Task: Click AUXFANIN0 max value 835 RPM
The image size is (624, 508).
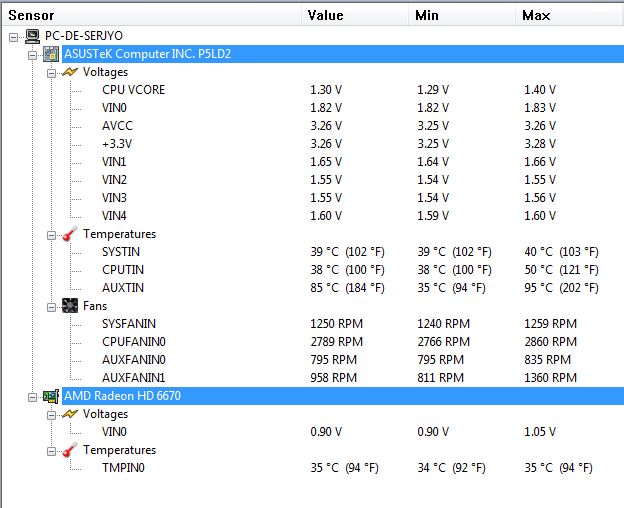Action: 548,360
